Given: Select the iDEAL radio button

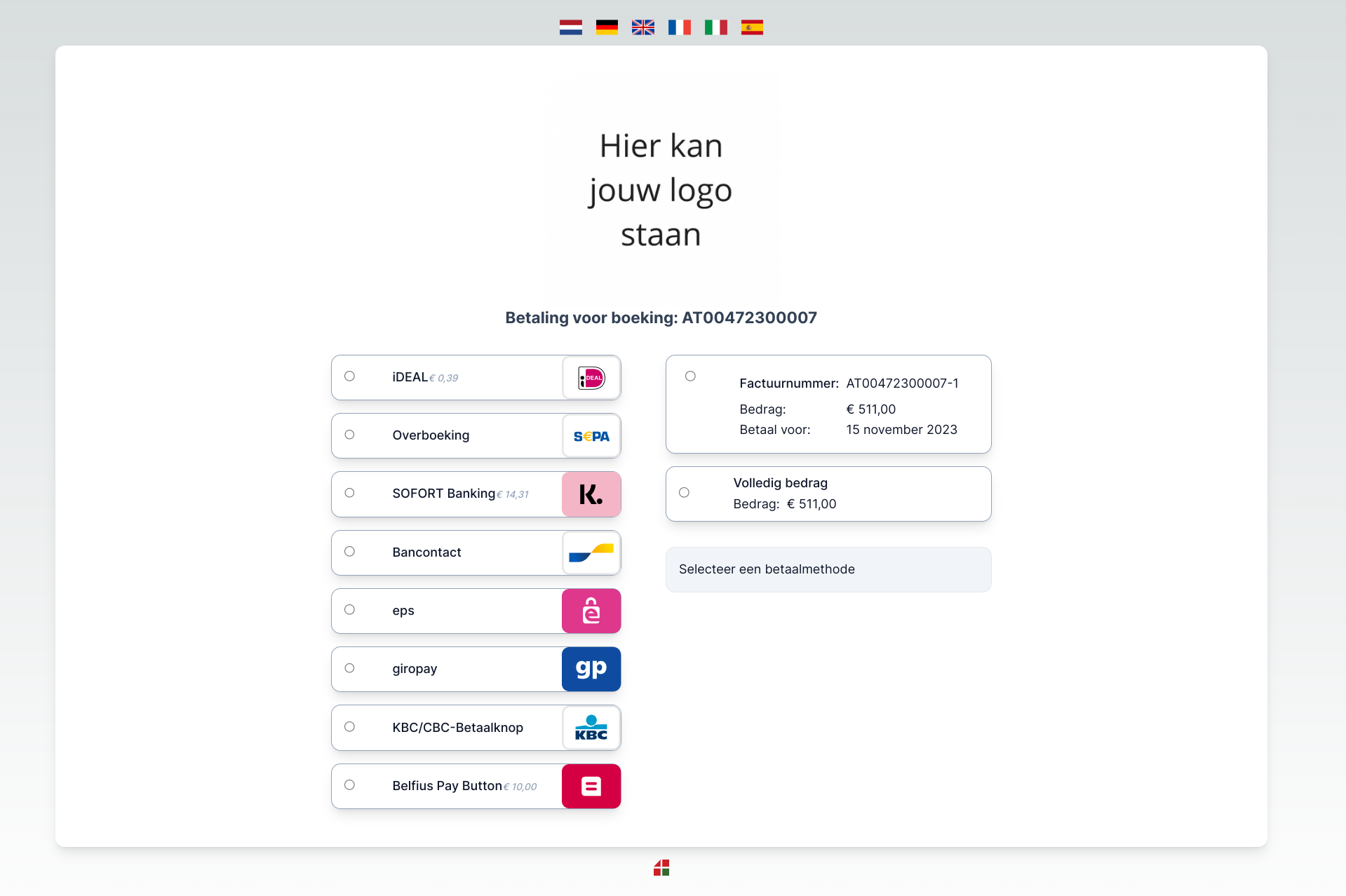Looking at the screenshot, I should pos(349,376).
